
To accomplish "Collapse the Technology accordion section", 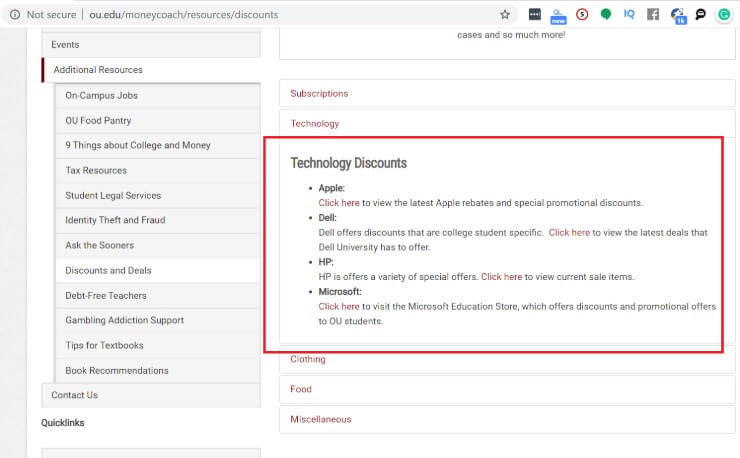I will 507,124.
